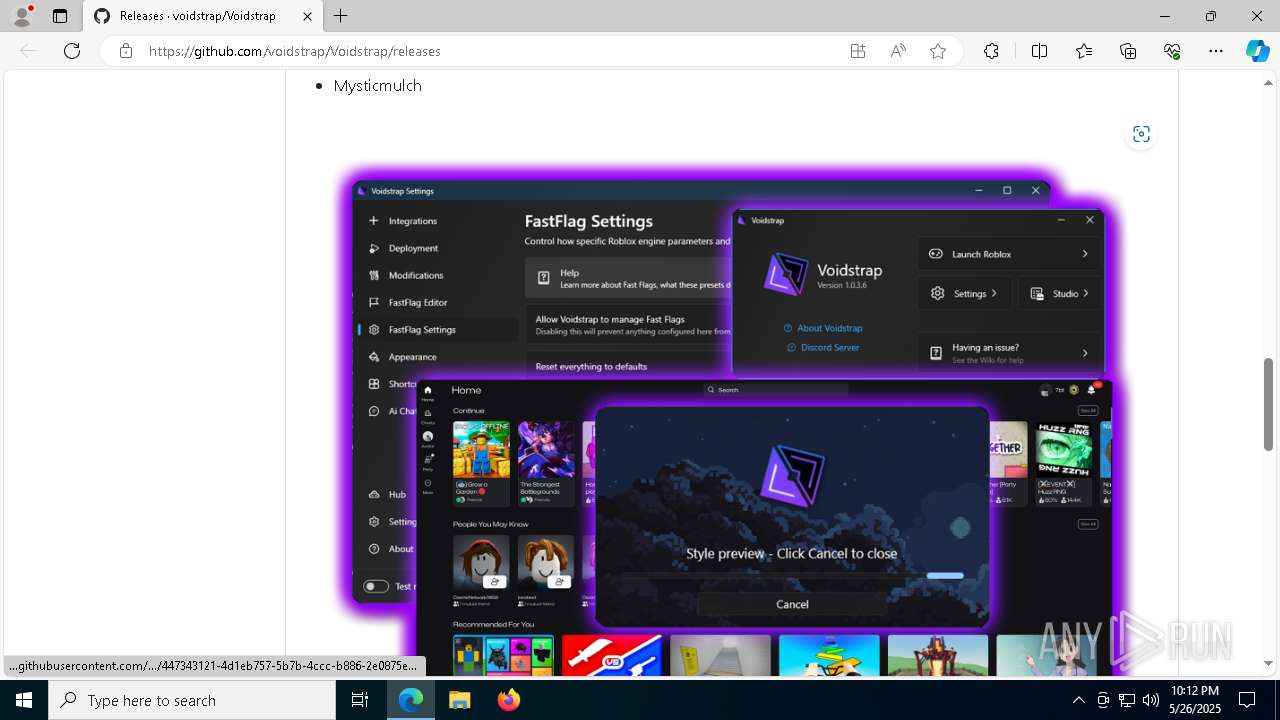The image size is (1280, 720).
Task: View site information via lock icon
Action: [126, 51]
